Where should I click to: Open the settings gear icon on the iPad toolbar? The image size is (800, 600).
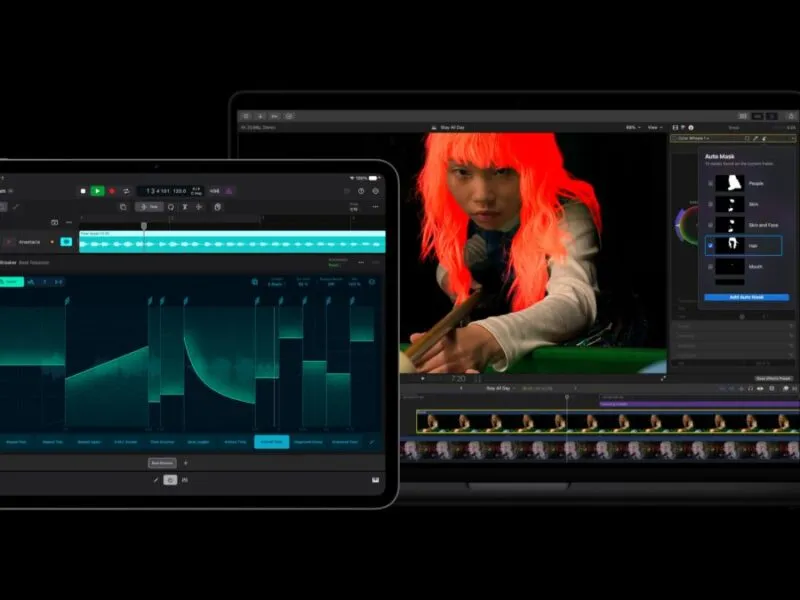coord(376,191)
